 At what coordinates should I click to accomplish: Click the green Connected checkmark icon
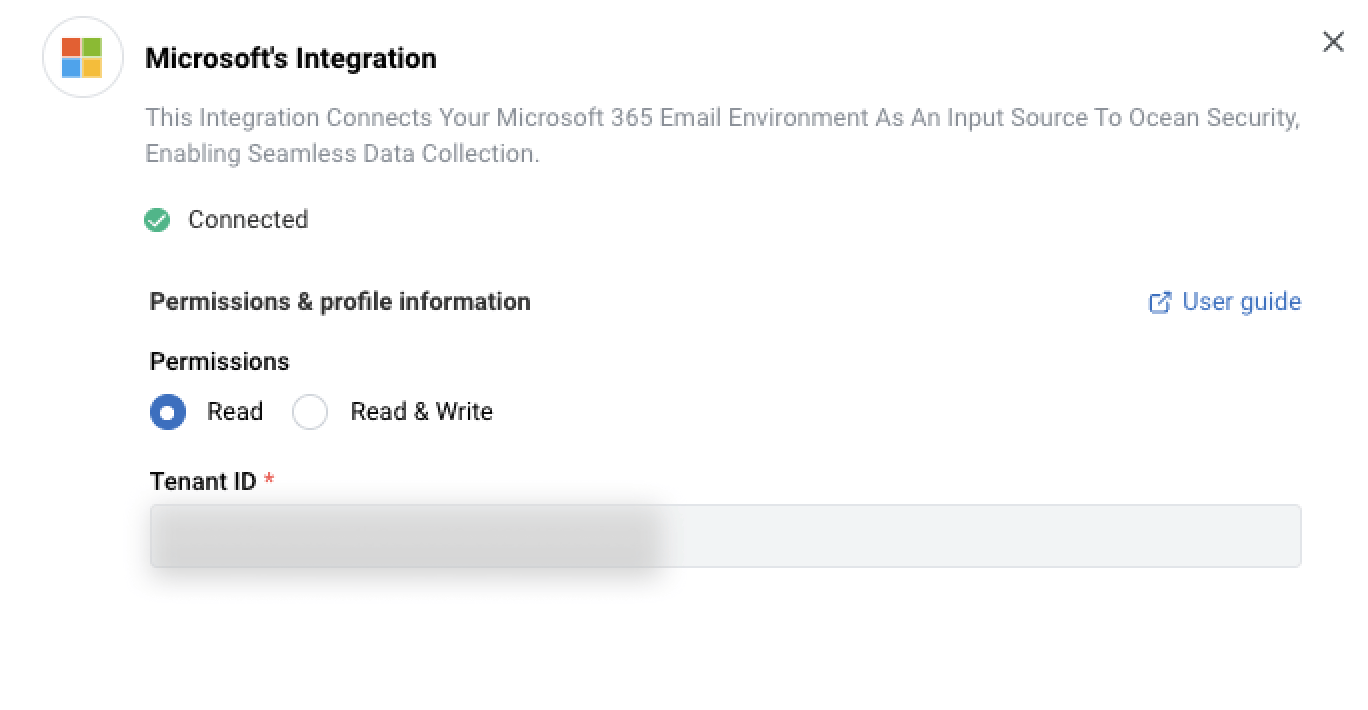click(x=157, y=220)
